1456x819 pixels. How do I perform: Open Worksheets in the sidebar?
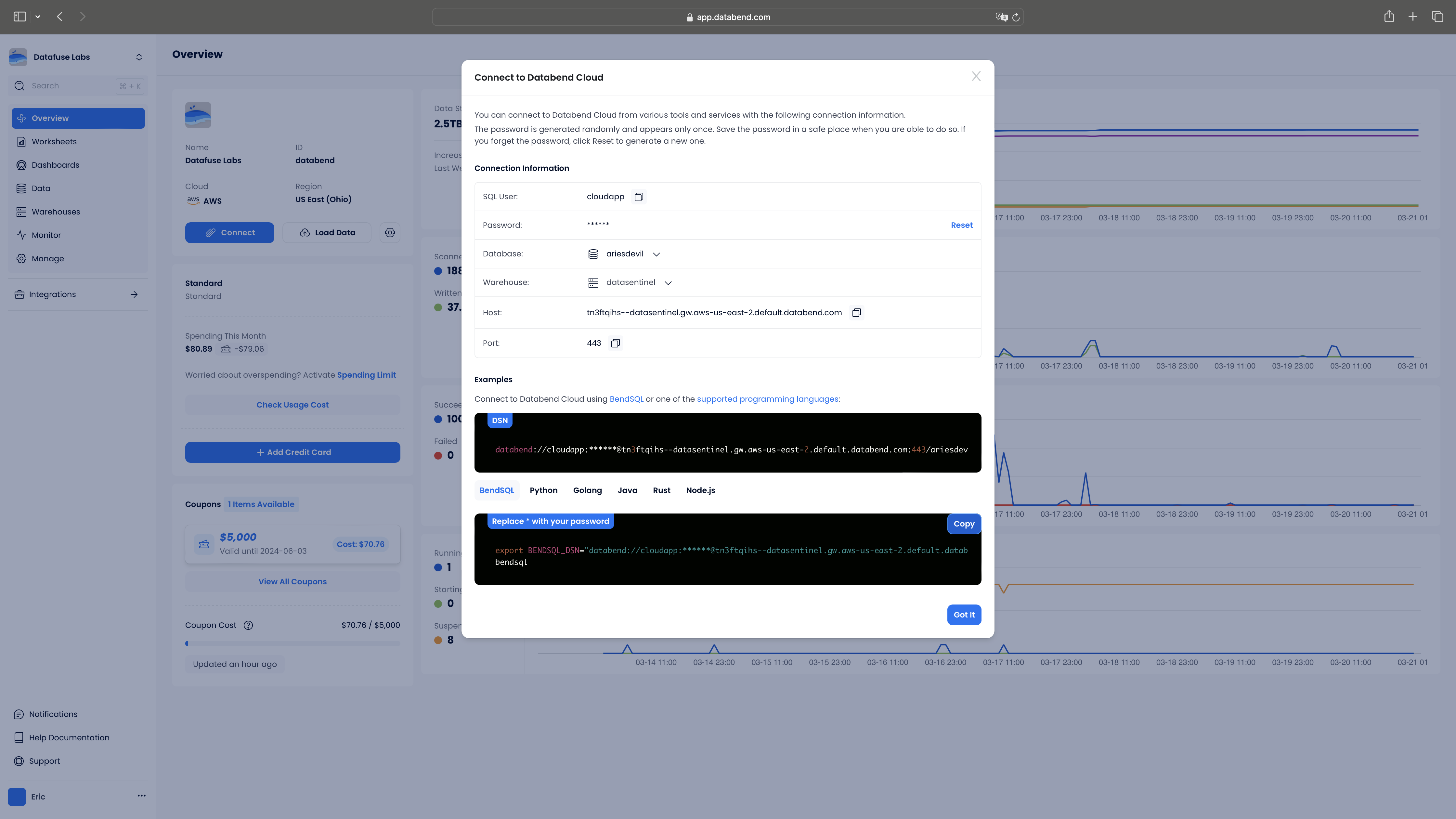[78, 141]
